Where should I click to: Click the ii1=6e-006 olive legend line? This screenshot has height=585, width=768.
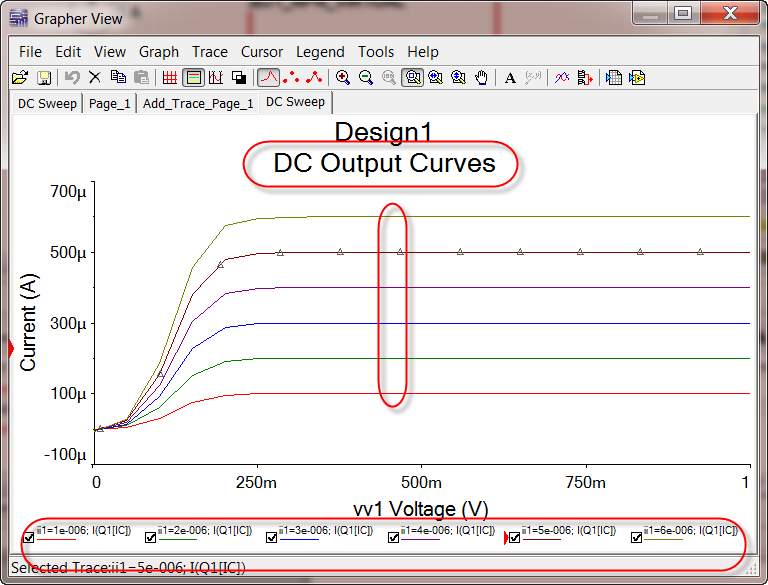663,539
